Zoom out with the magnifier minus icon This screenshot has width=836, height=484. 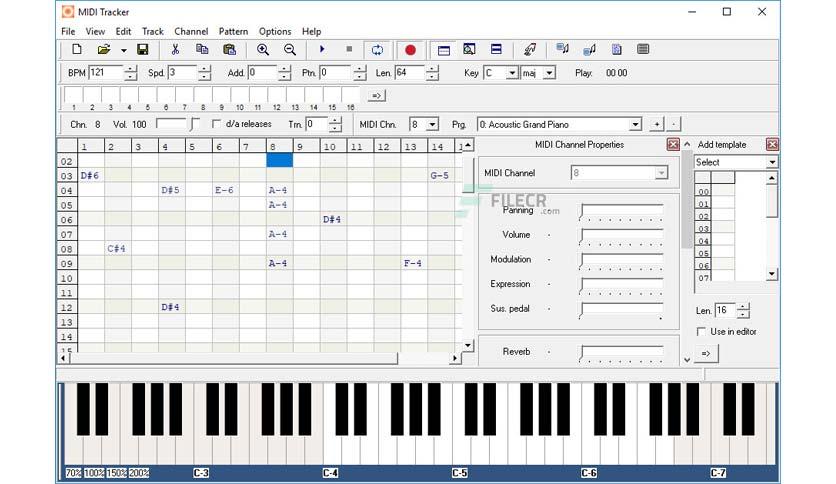click(x=290, y=50)
